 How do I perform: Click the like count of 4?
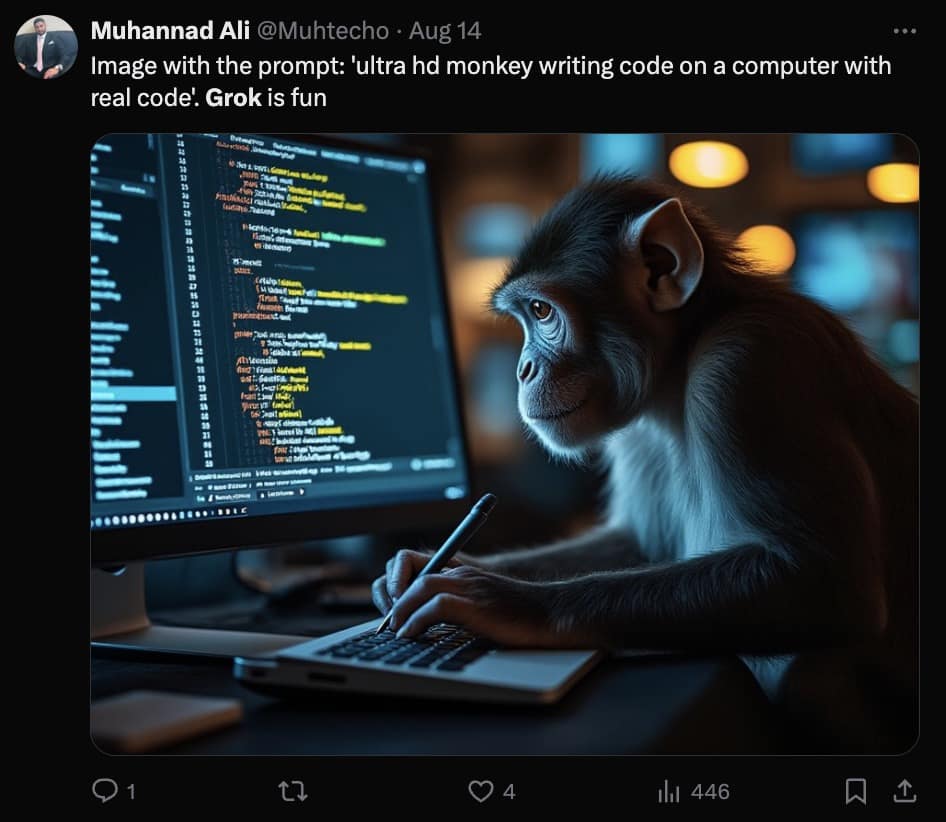click(x=509, y=791)
